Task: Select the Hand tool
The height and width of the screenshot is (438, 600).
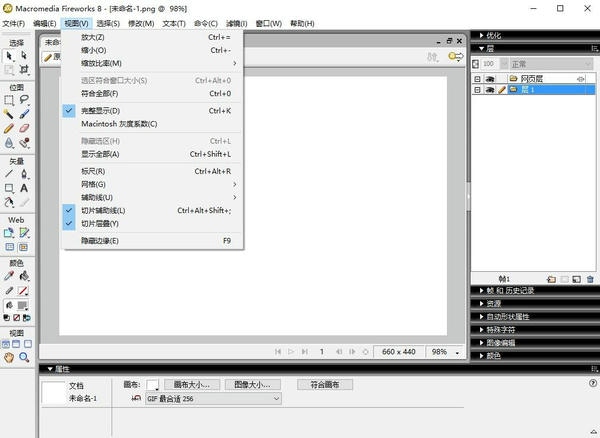Action: tap(9, 357)
